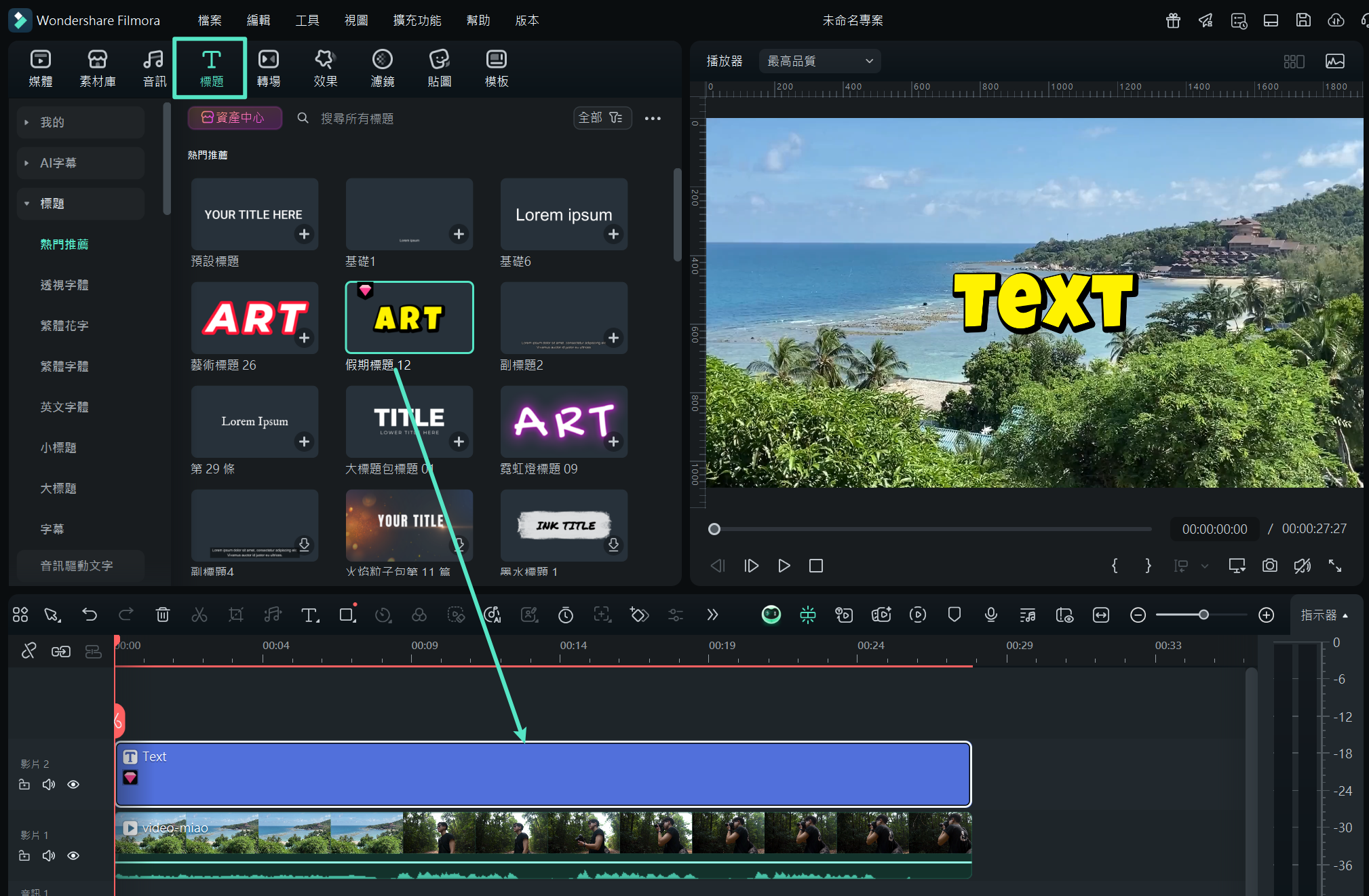Select the 霓虹燈標題 09 thumbnail
1369x896 pixels.
(x=564, y=421)
